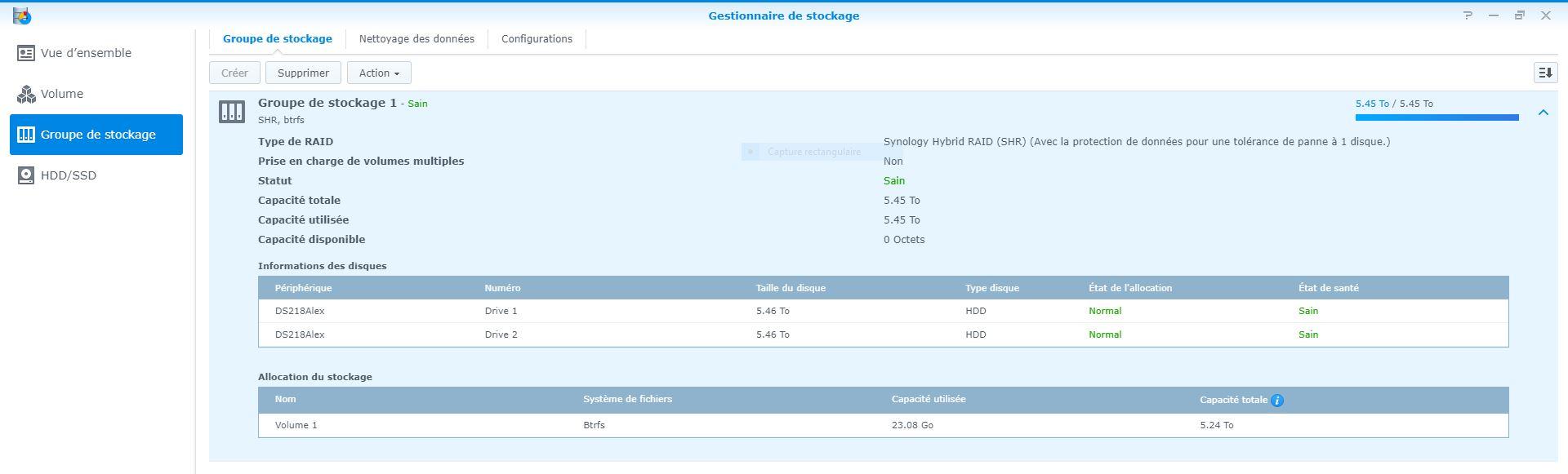Click the storage group 1 disk icon
Image resolution: width=1568 pixels, height=474 pixels.
232,112
